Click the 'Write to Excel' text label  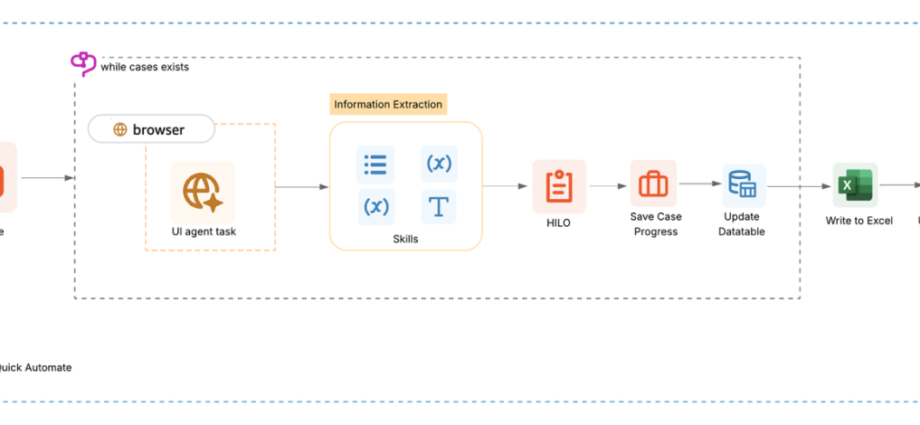coord(858,221)
